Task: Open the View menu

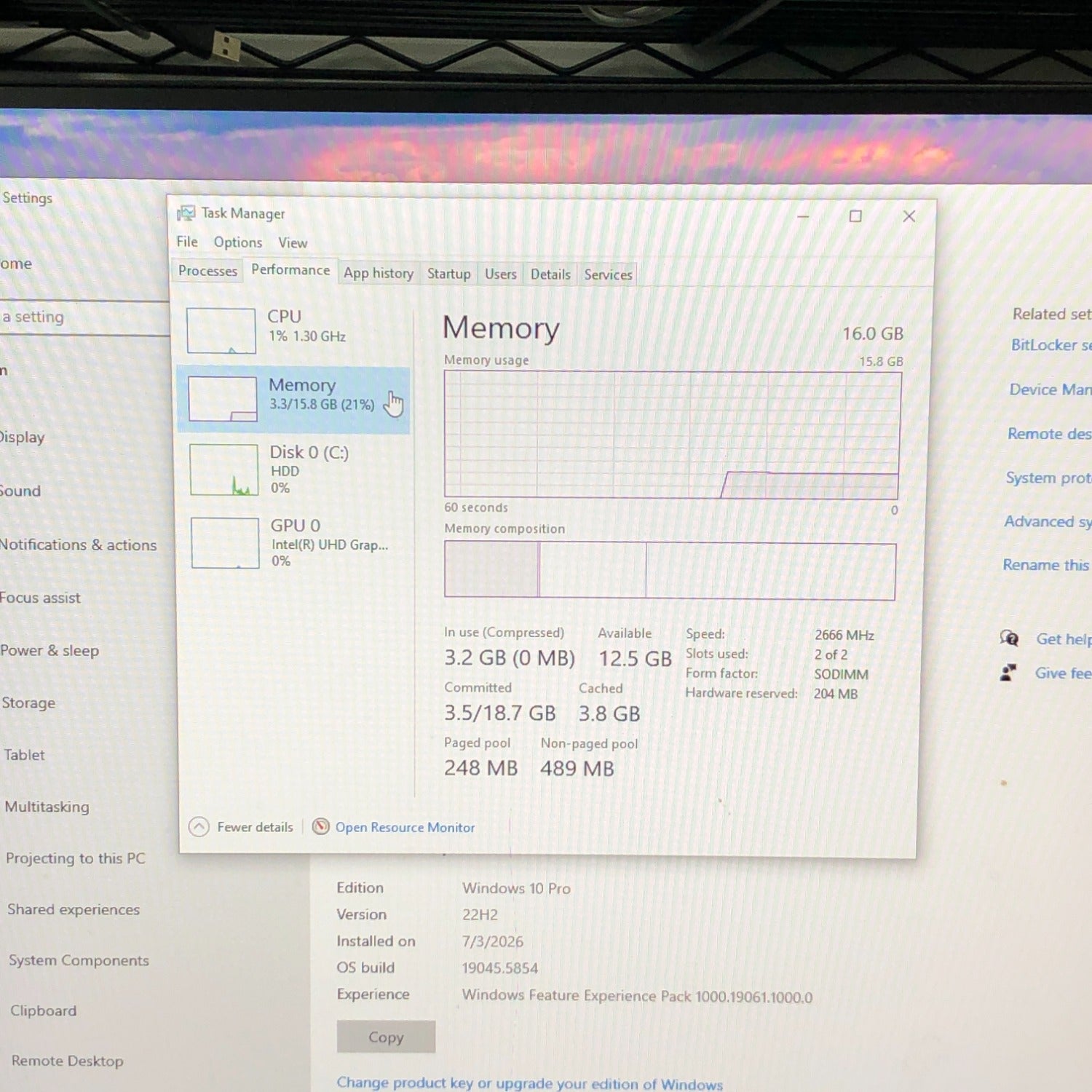Action: pos(293,243)
